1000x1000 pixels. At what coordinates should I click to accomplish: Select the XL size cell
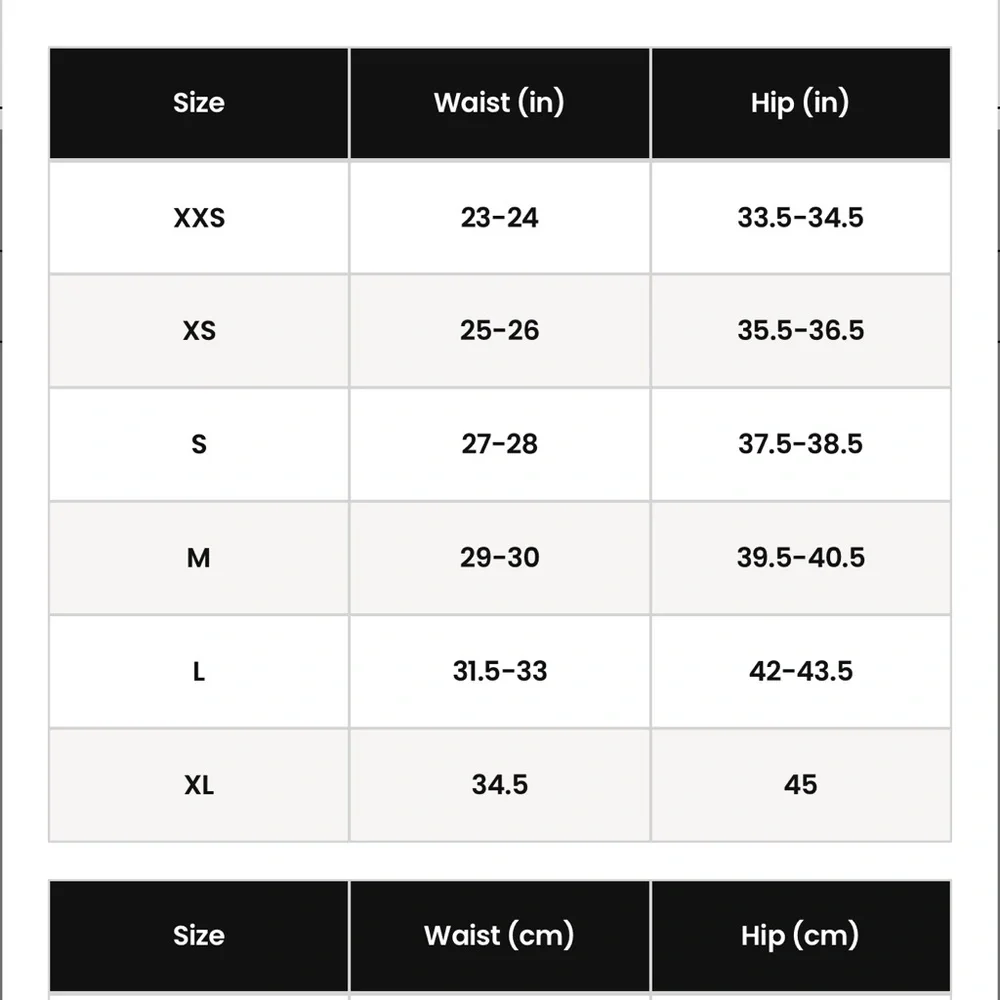(199, 785)
